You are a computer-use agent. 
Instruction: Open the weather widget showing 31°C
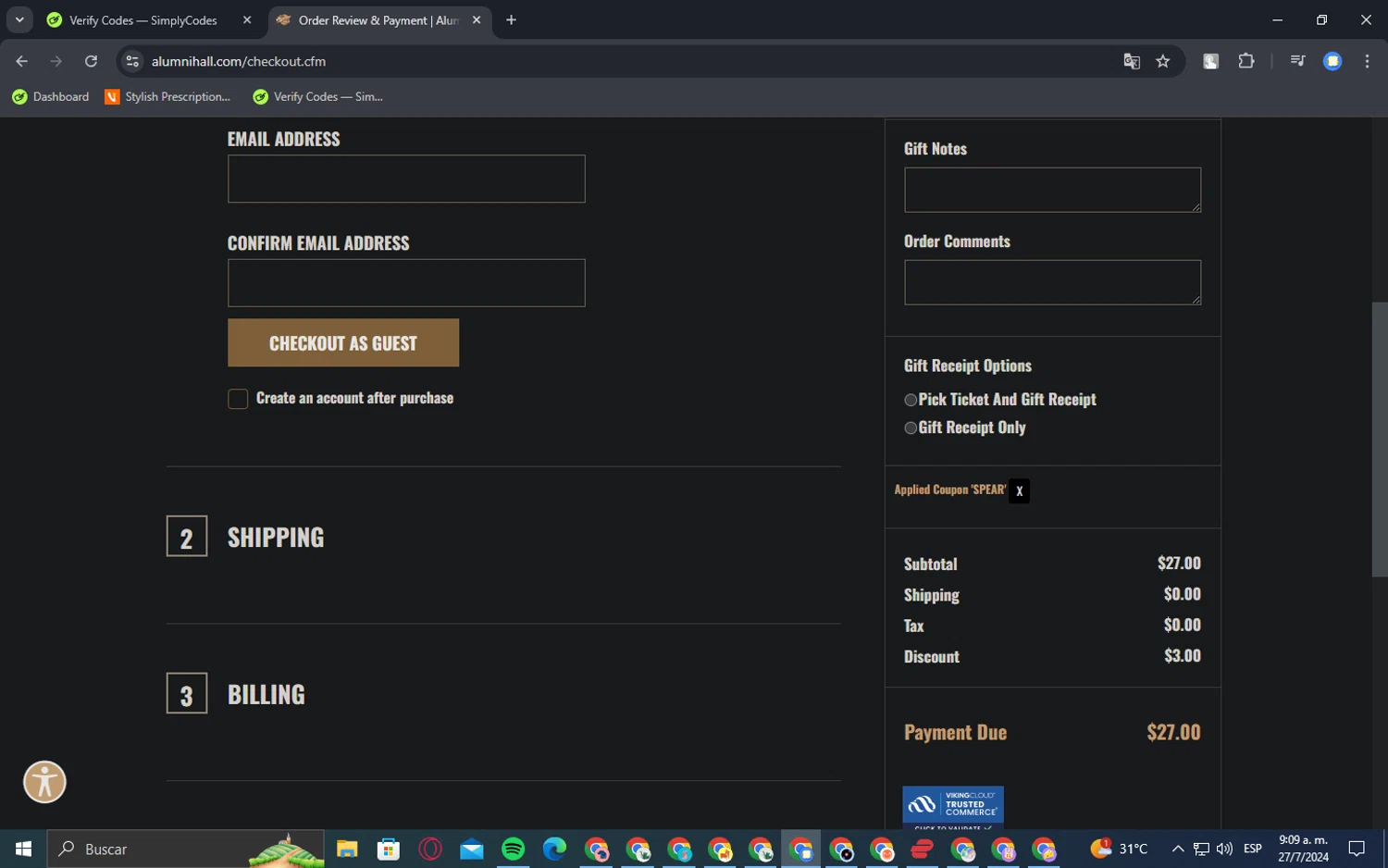[1119, 849]
